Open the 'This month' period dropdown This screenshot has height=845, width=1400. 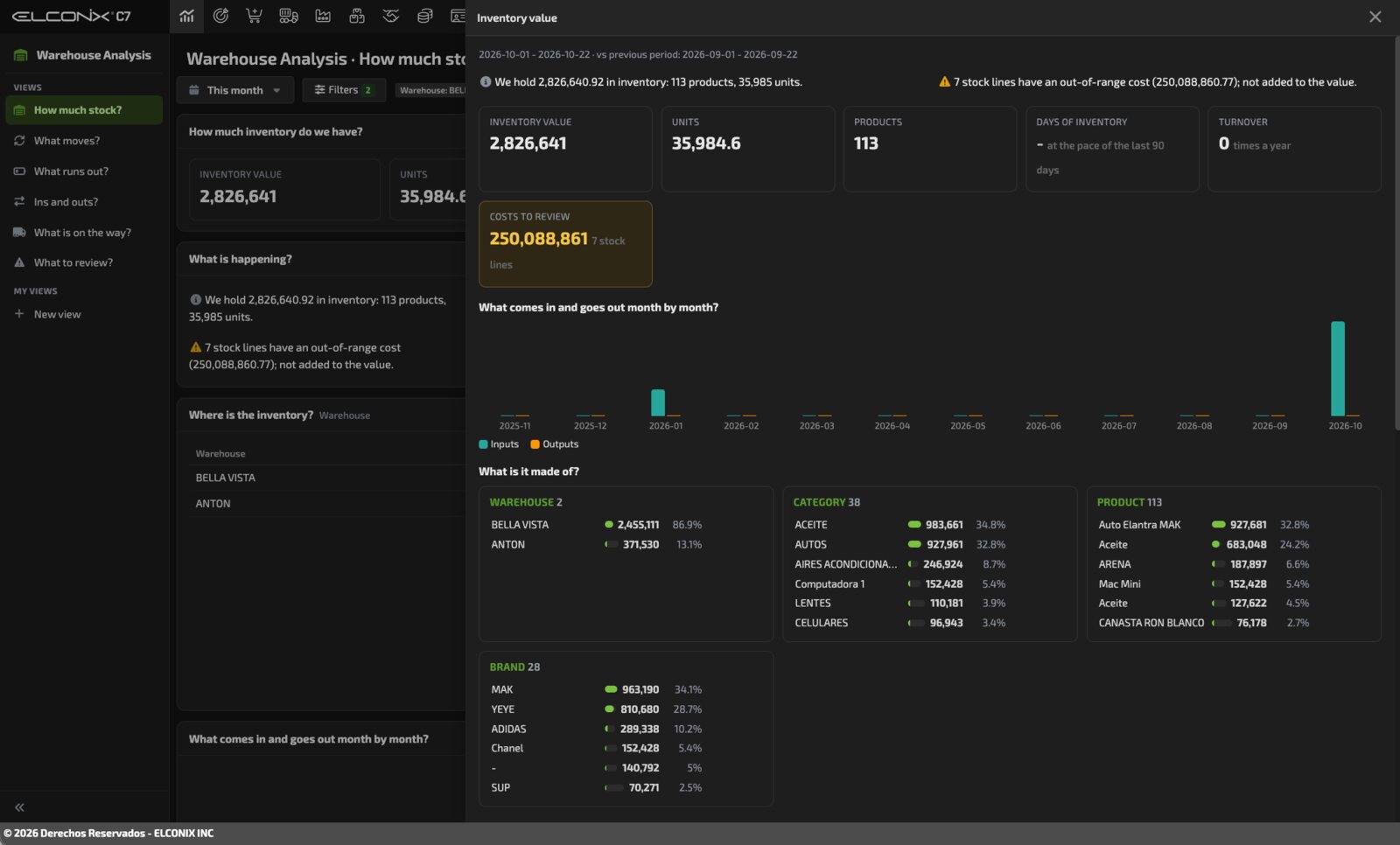click(x=234, y=90)
